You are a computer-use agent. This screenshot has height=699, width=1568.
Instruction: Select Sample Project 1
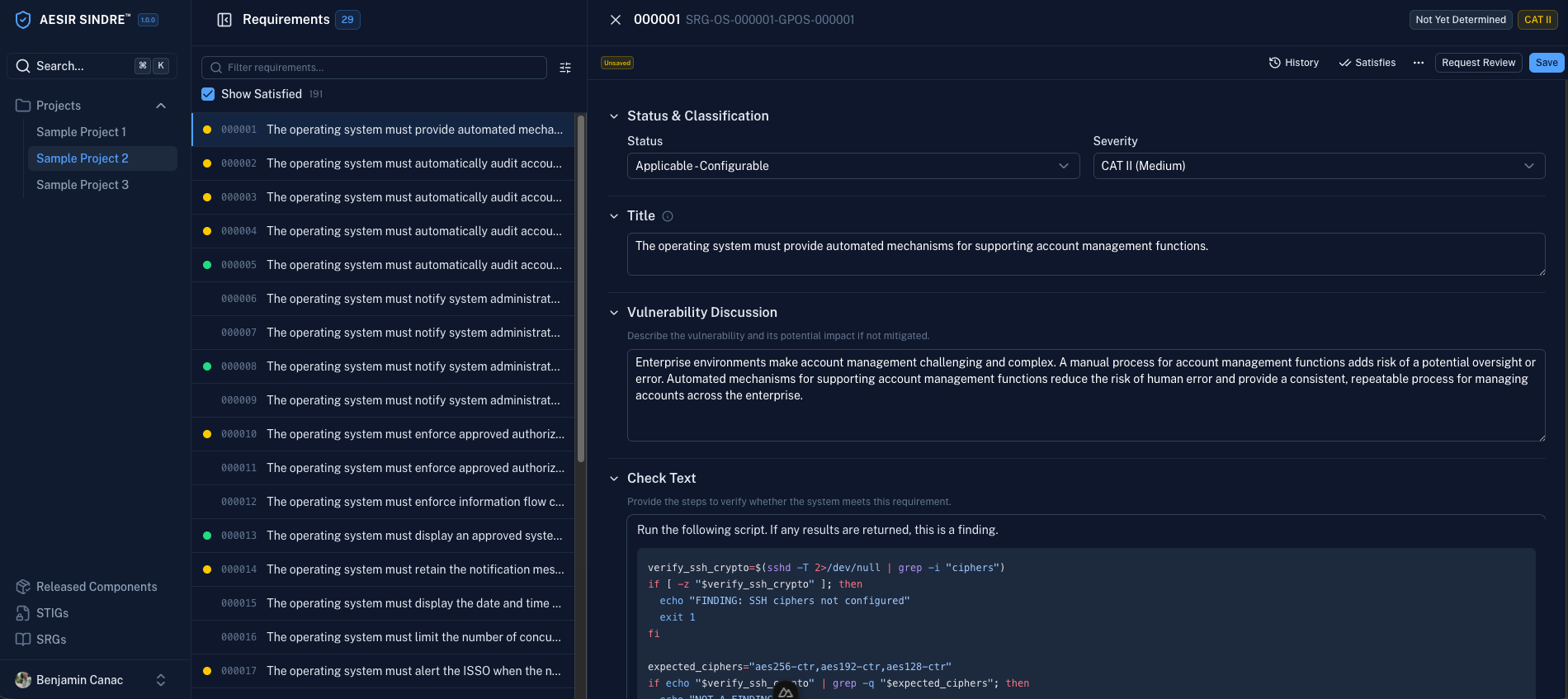point(81,132)
